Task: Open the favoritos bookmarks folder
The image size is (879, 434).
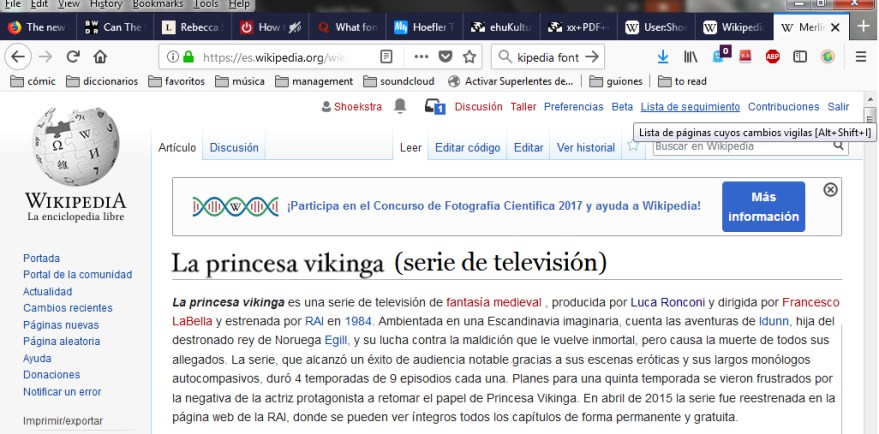Action: click(177, 81)
